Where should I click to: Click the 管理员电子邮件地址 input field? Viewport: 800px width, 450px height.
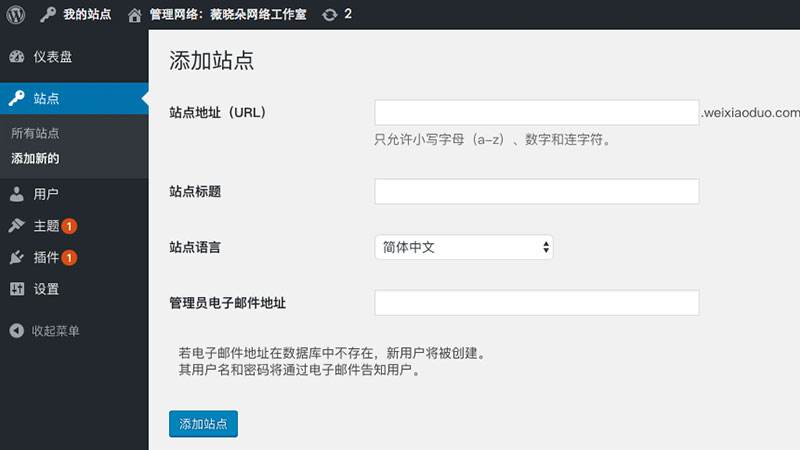click(x=536, y=303)
